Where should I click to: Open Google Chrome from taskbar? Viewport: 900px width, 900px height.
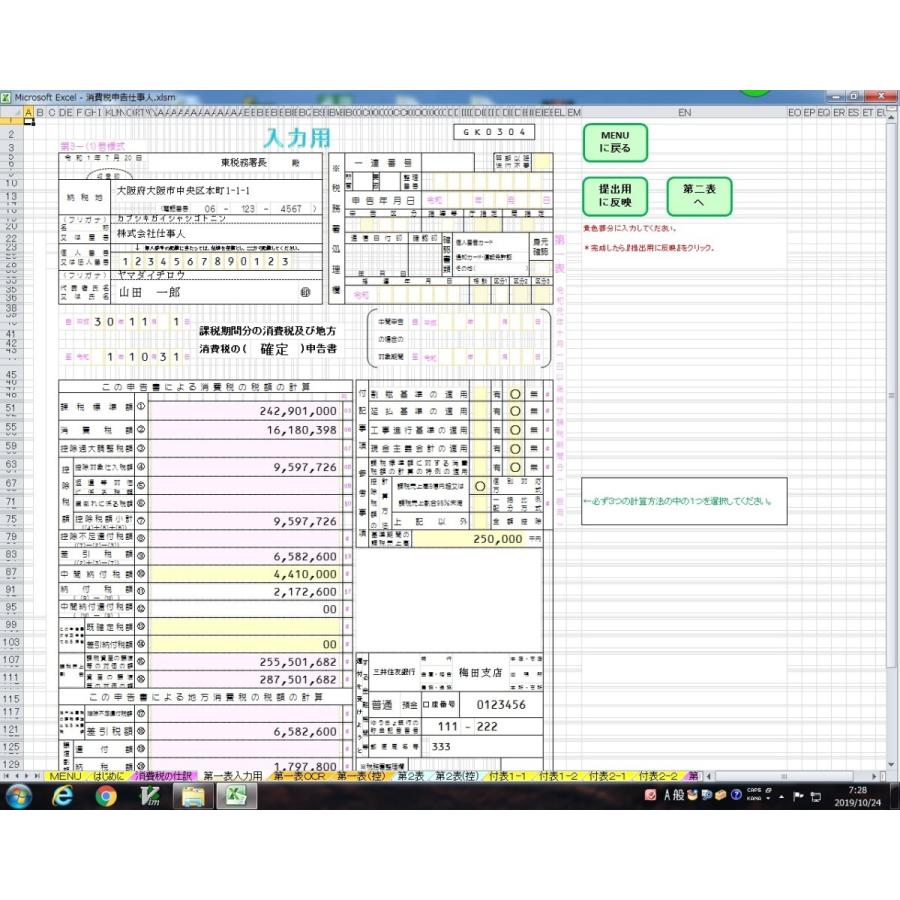click(x=106, y=796)
